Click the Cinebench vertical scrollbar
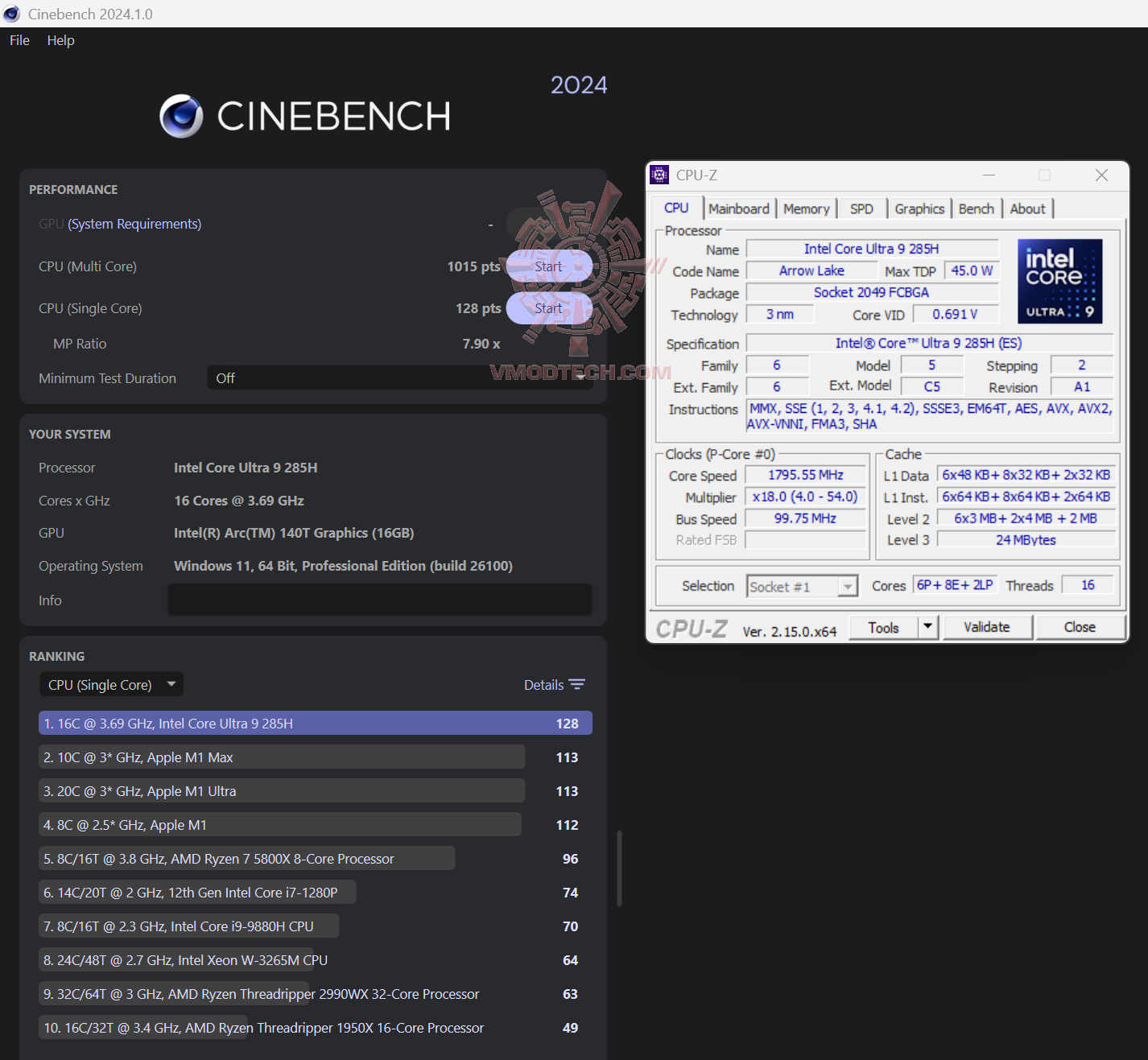 (619, 868)
